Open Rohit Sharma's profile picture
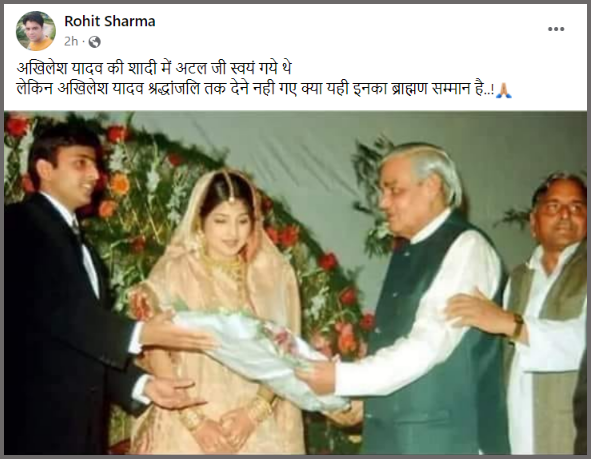Viewport: 591px width, 459px height. coord(36,31)
